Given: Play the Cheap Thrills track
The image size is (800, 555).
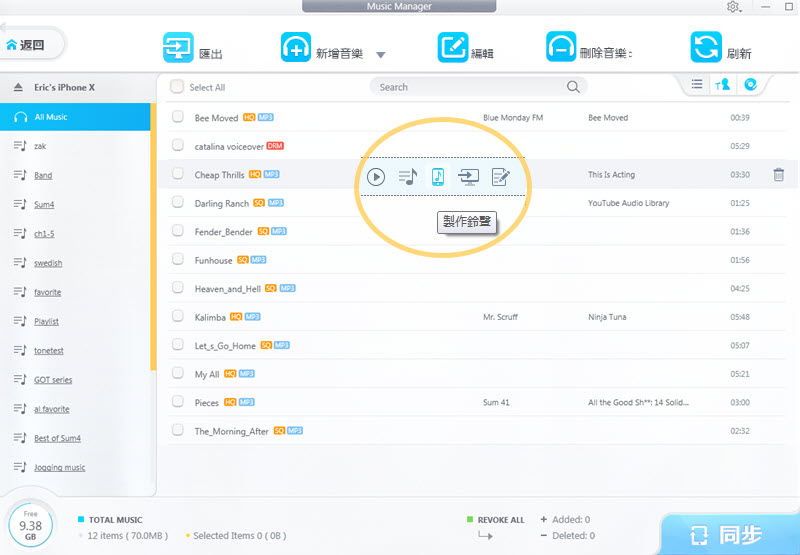Looking at the screenshot, I should coord(375,177).
